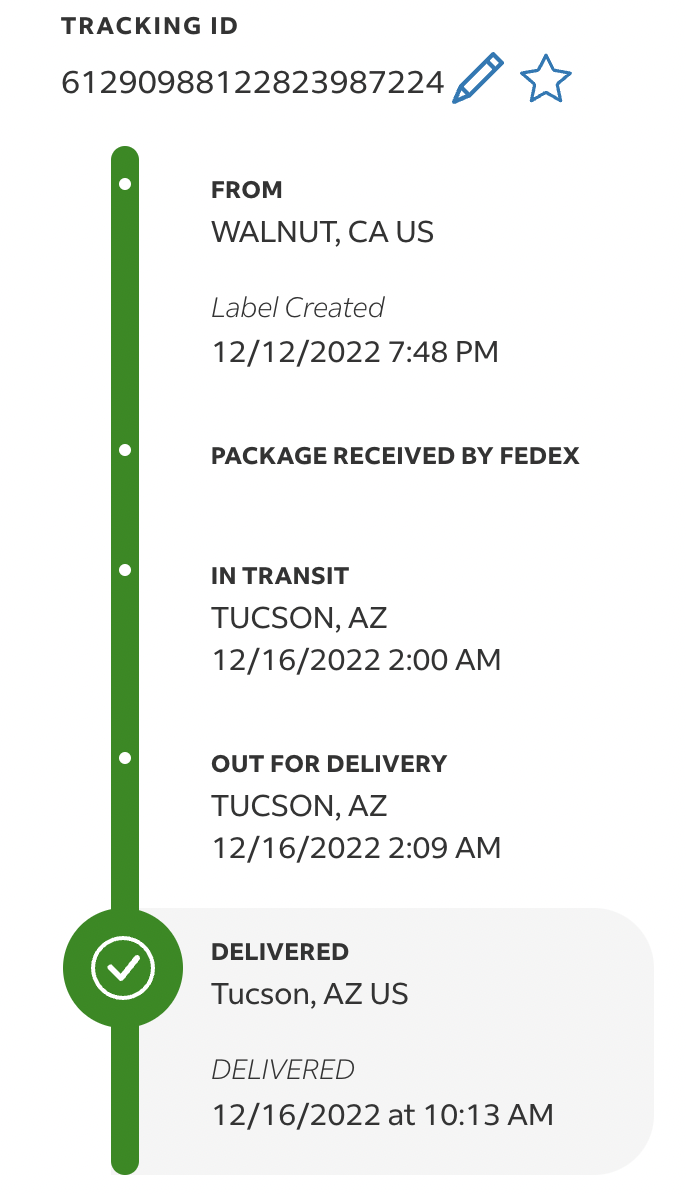The image size is (686, 1194).
Task: Click the TRACKING ID heading
Action: 150,27
